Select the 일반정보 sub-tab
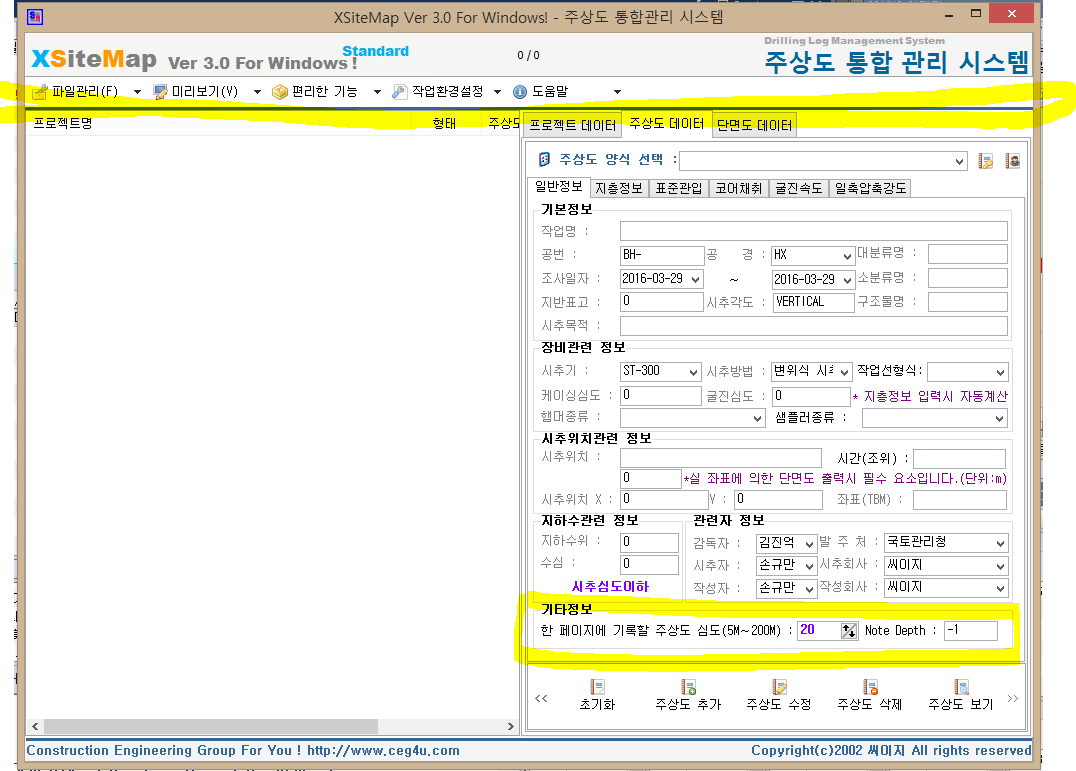Viewport: 1076px width, 771px height. 559,187
